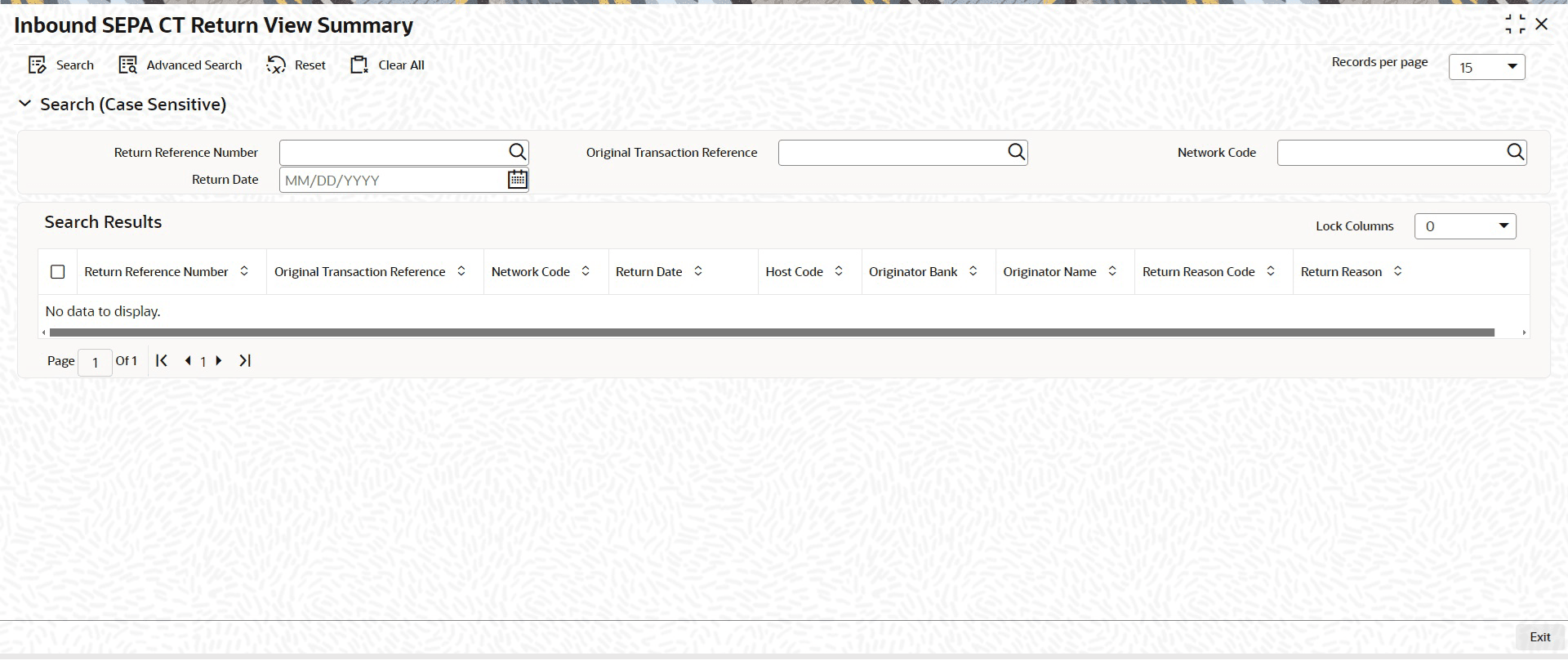Click the Host Code column header text
1568x665 pixels.
click(795, 272)
